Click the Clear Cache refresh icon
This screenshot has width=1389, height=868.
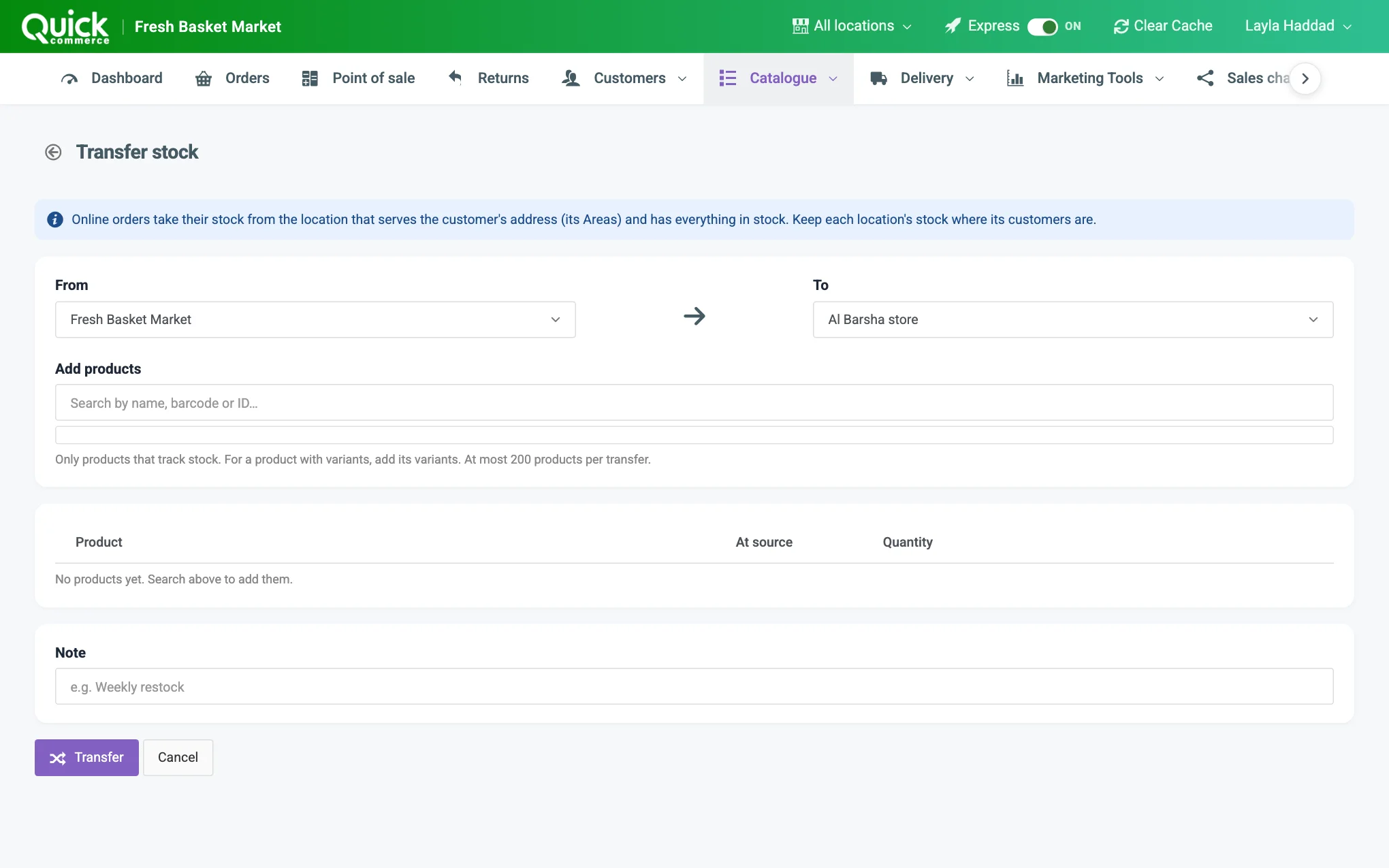1121,27
